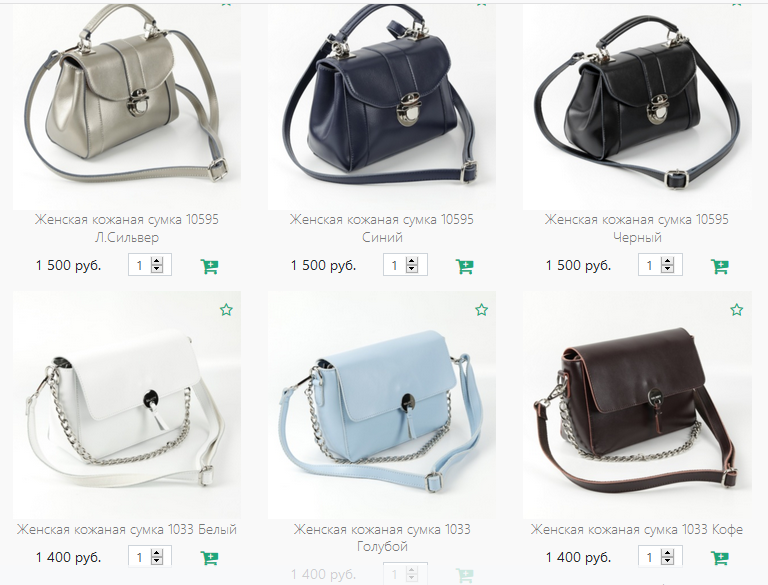The image size is (768, 585).
Task: Favorite the white 1033 bag with star
Action: [x=226, y=310]
